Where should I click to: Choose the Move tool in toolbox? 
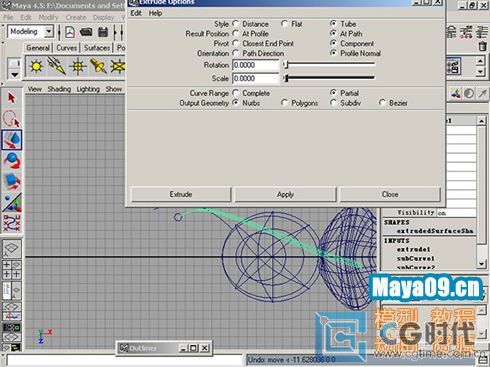point(12,140)
